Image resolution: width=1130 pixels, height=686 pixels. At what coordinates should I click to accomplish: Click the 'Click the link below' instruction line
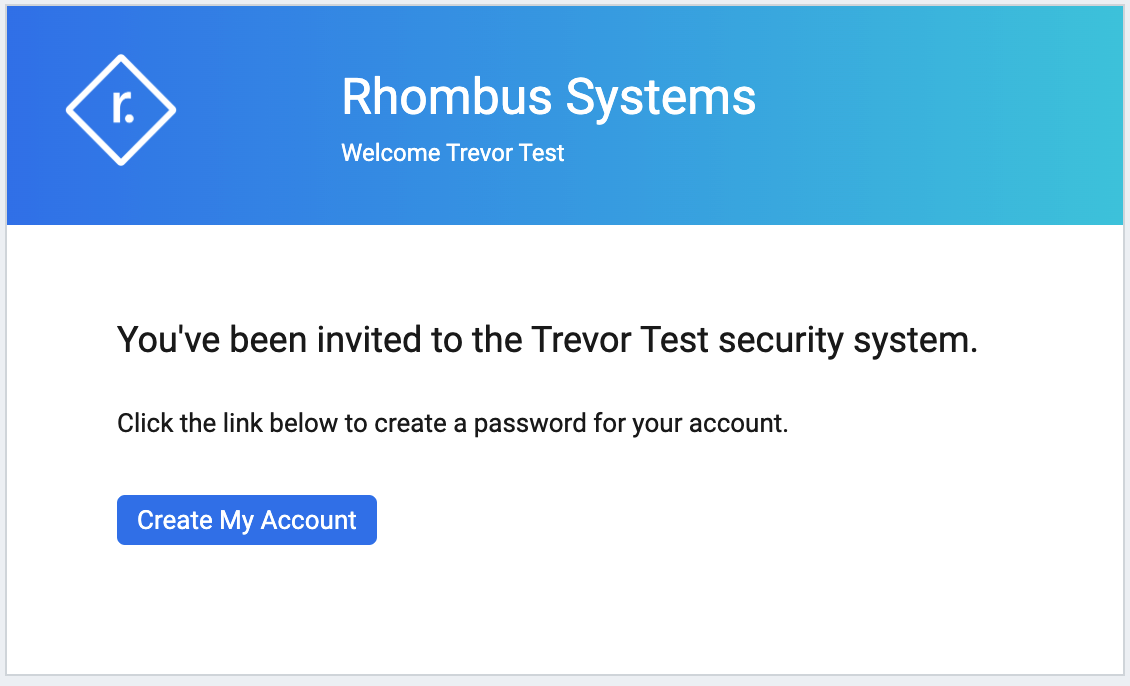coord(453,423)
